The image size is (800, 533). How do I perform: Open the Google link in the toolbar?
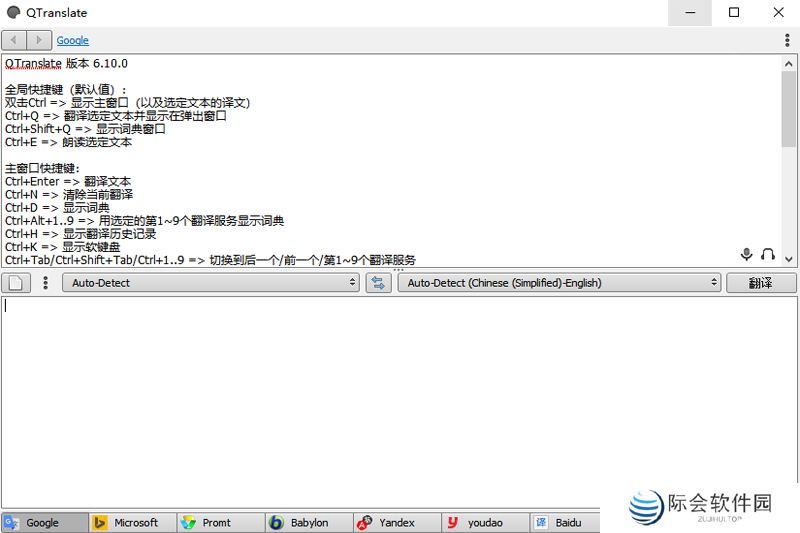[72, 40]
